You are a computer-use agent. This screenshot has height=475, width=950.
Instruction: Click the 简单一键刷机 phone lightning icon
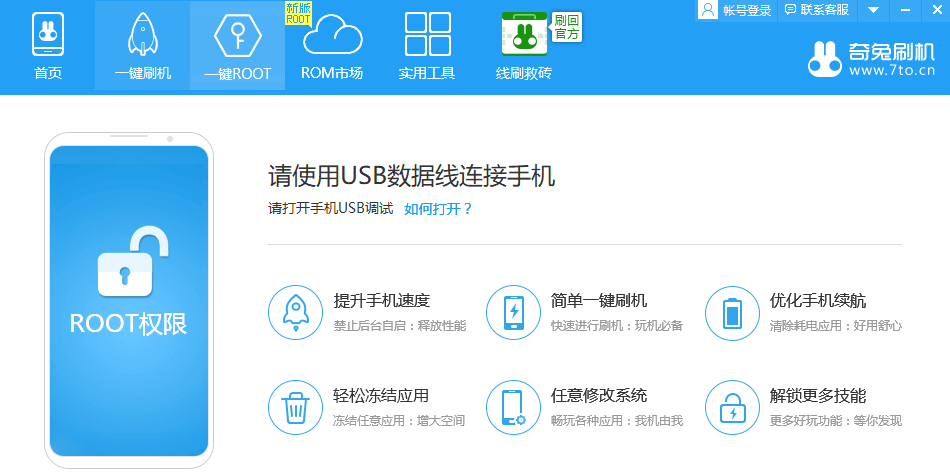(513, 312)
